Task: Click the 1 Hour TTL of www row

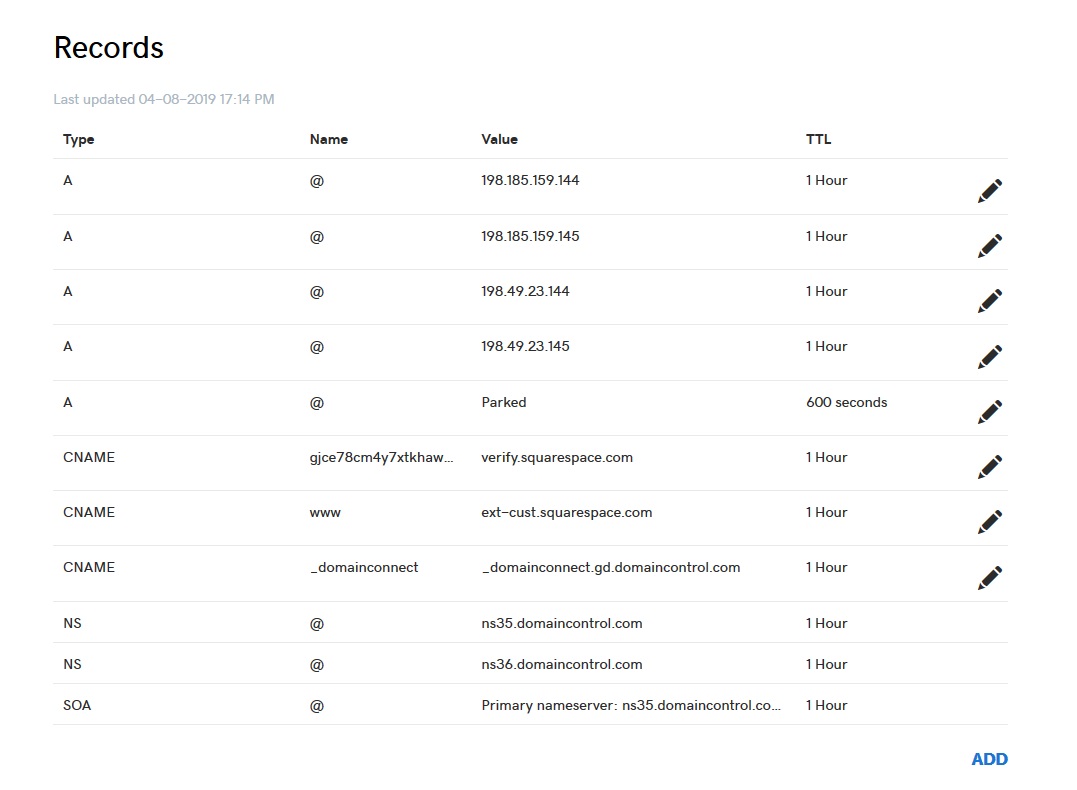Action: point(826,512)
